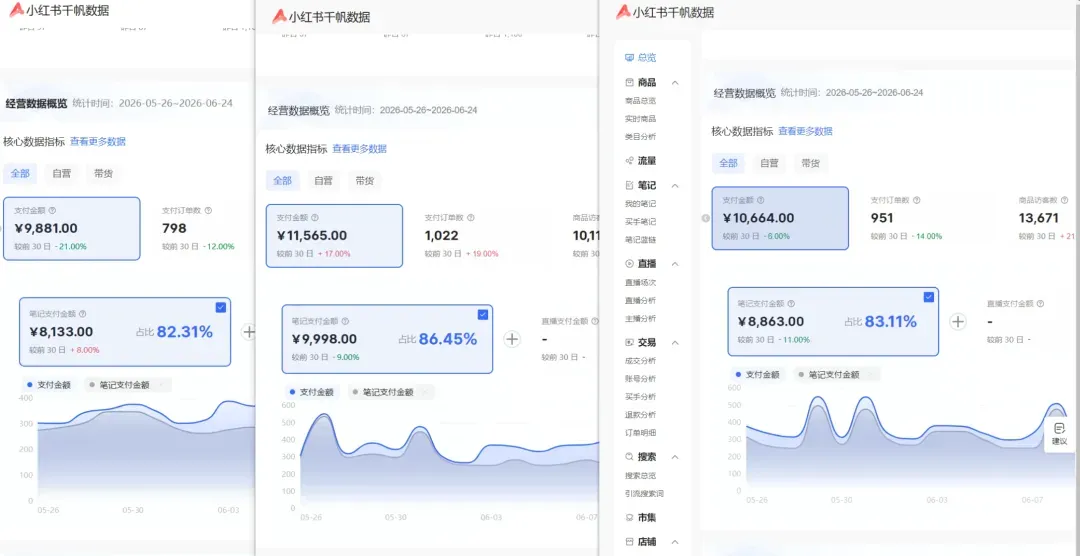Click the help icon beside 支付金额 above ¥10,664.00
This screenshot has height=556, width=1080.
click(760, 200)
